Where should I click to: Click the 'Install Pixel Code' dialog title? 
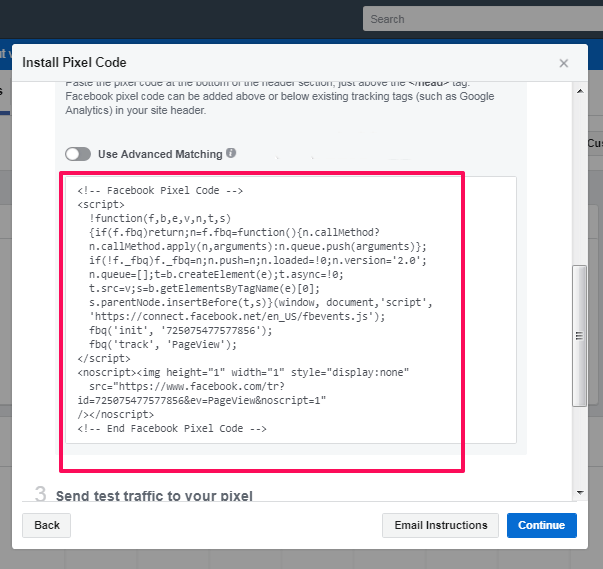(x=74, y=62)
